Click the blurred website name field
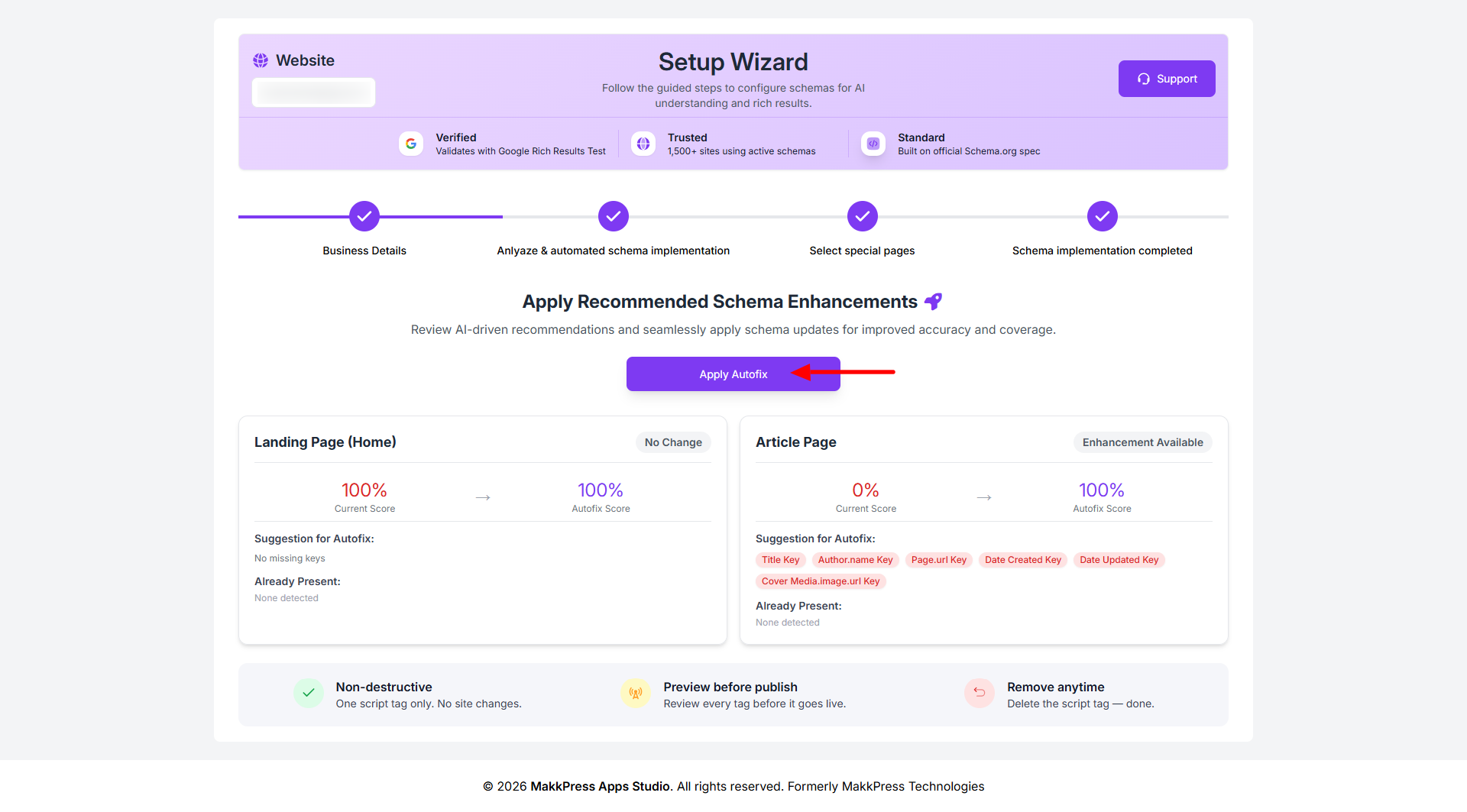The width and height of the screenshot is (1467, 812). (314, 92)
